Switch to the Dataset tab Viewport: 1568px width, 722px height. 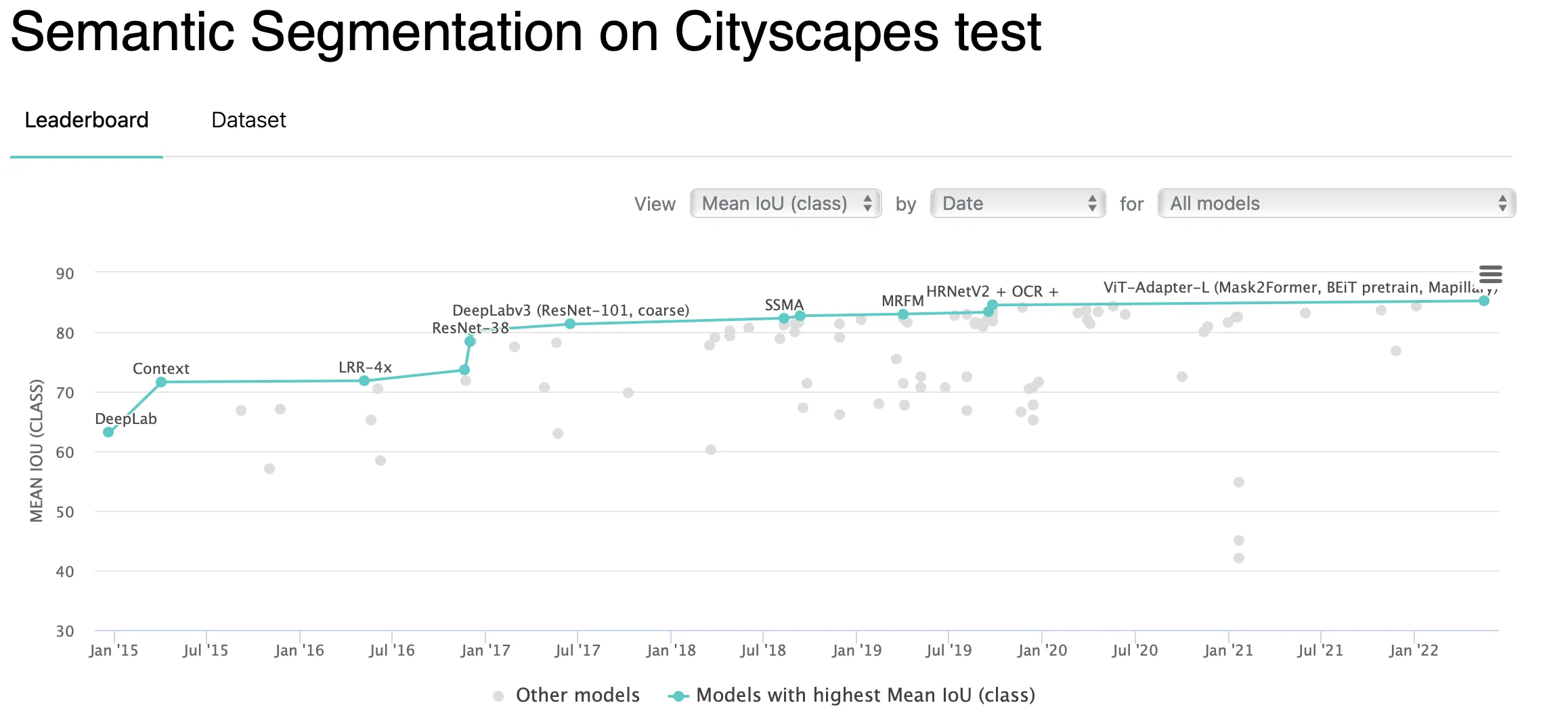click(x=248, y=120)
